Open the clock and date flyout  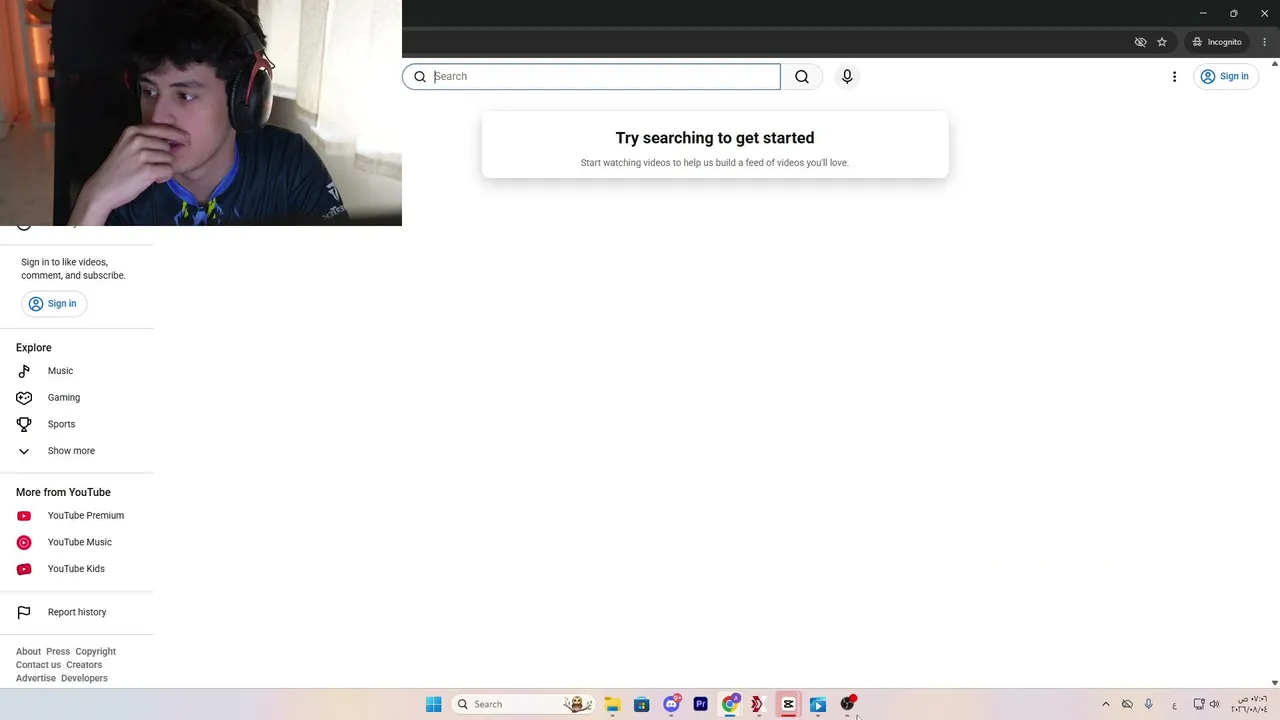pyautogui.click(x=1249, y=704)
